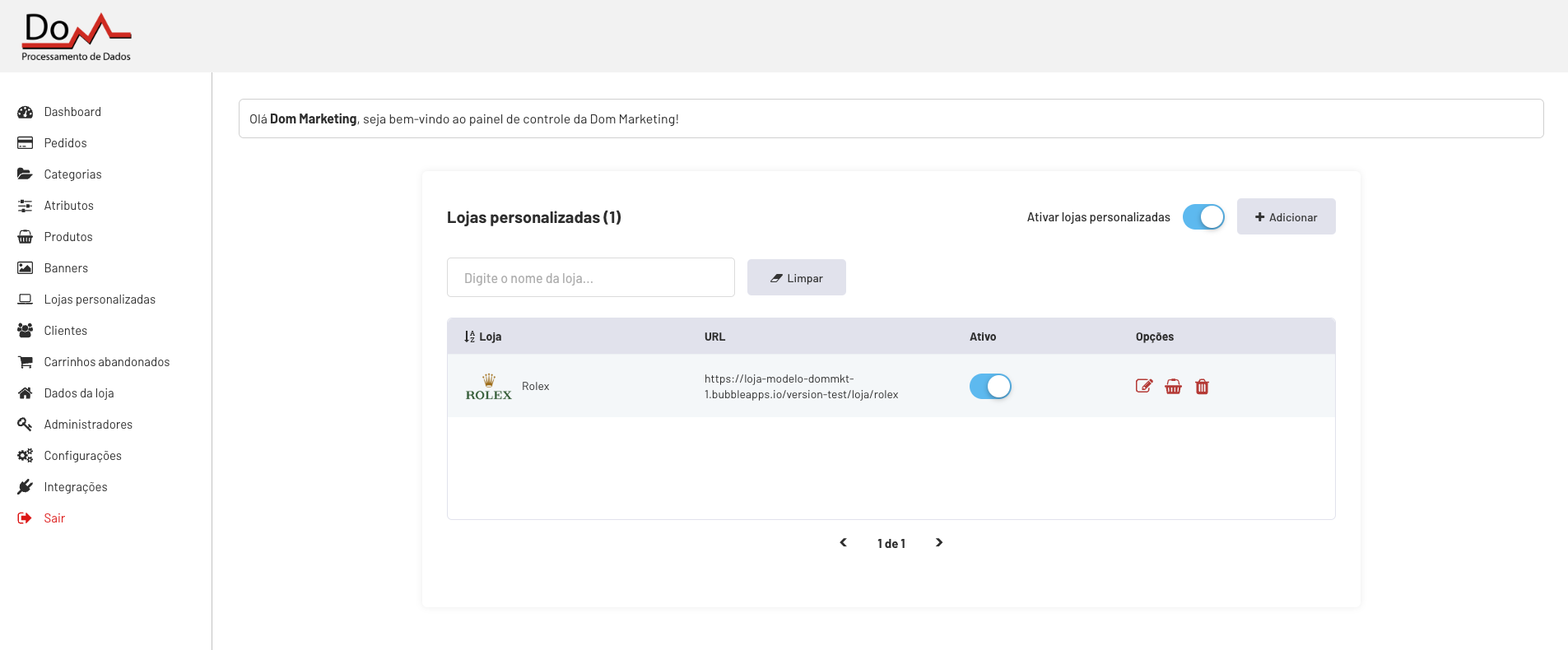Go to next page arrow
1568x650 pixels.
(x=939, y=543)
